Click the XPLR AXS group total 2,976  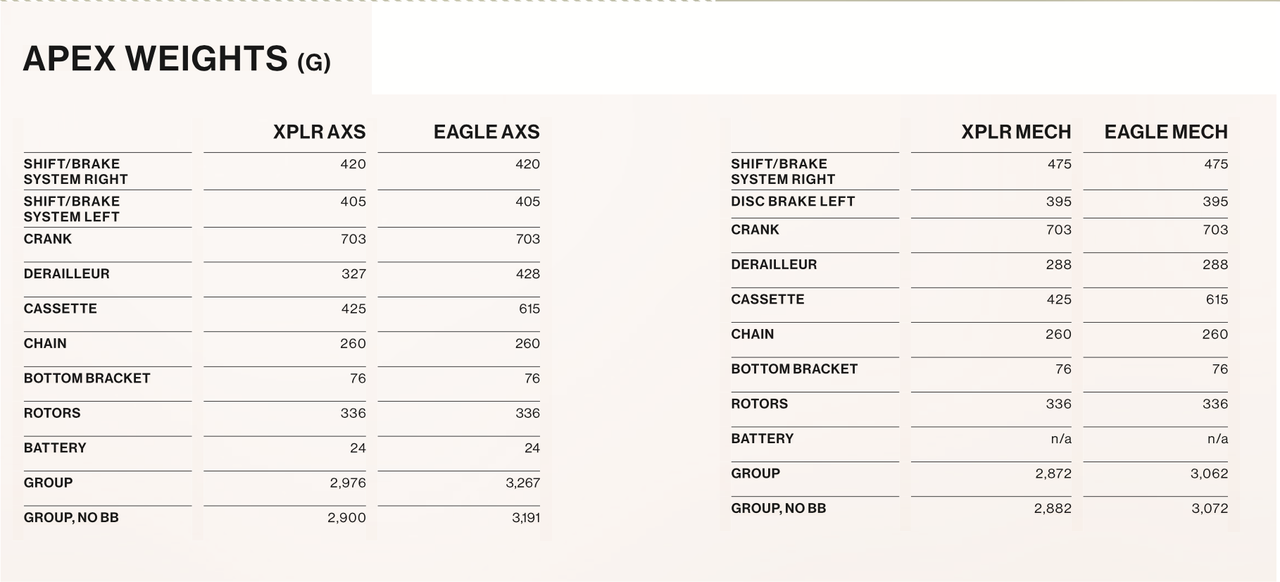click(347, 483)
